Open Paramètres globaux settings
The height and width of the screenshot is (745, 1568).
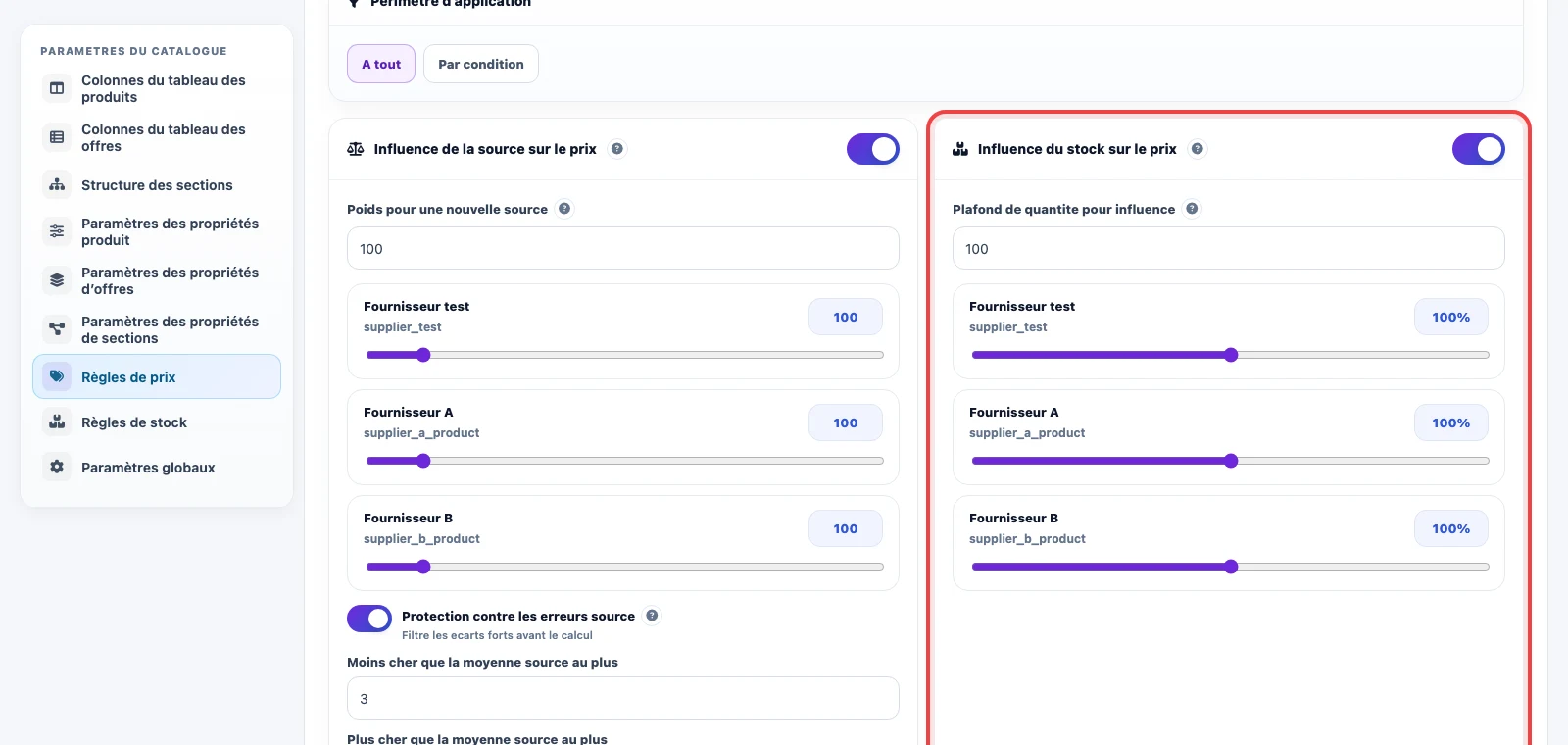tap(157, 467)
